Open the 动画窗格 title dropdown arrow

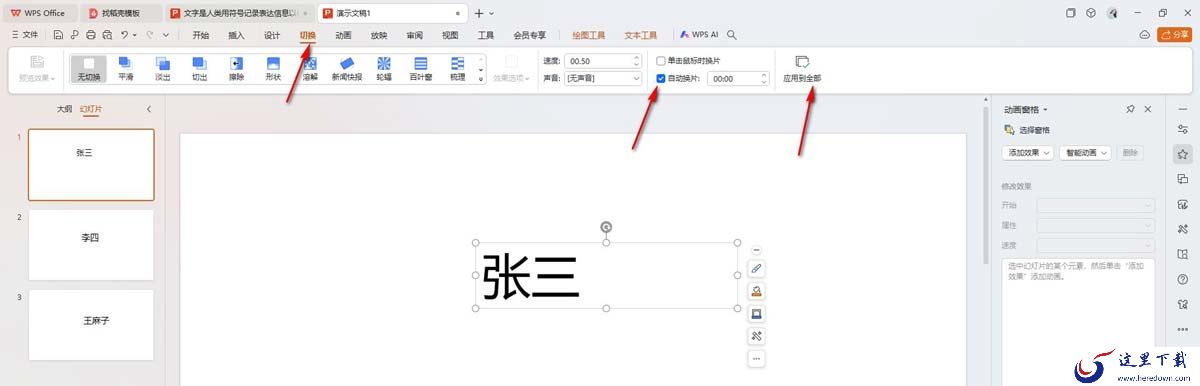(1045, 109)
